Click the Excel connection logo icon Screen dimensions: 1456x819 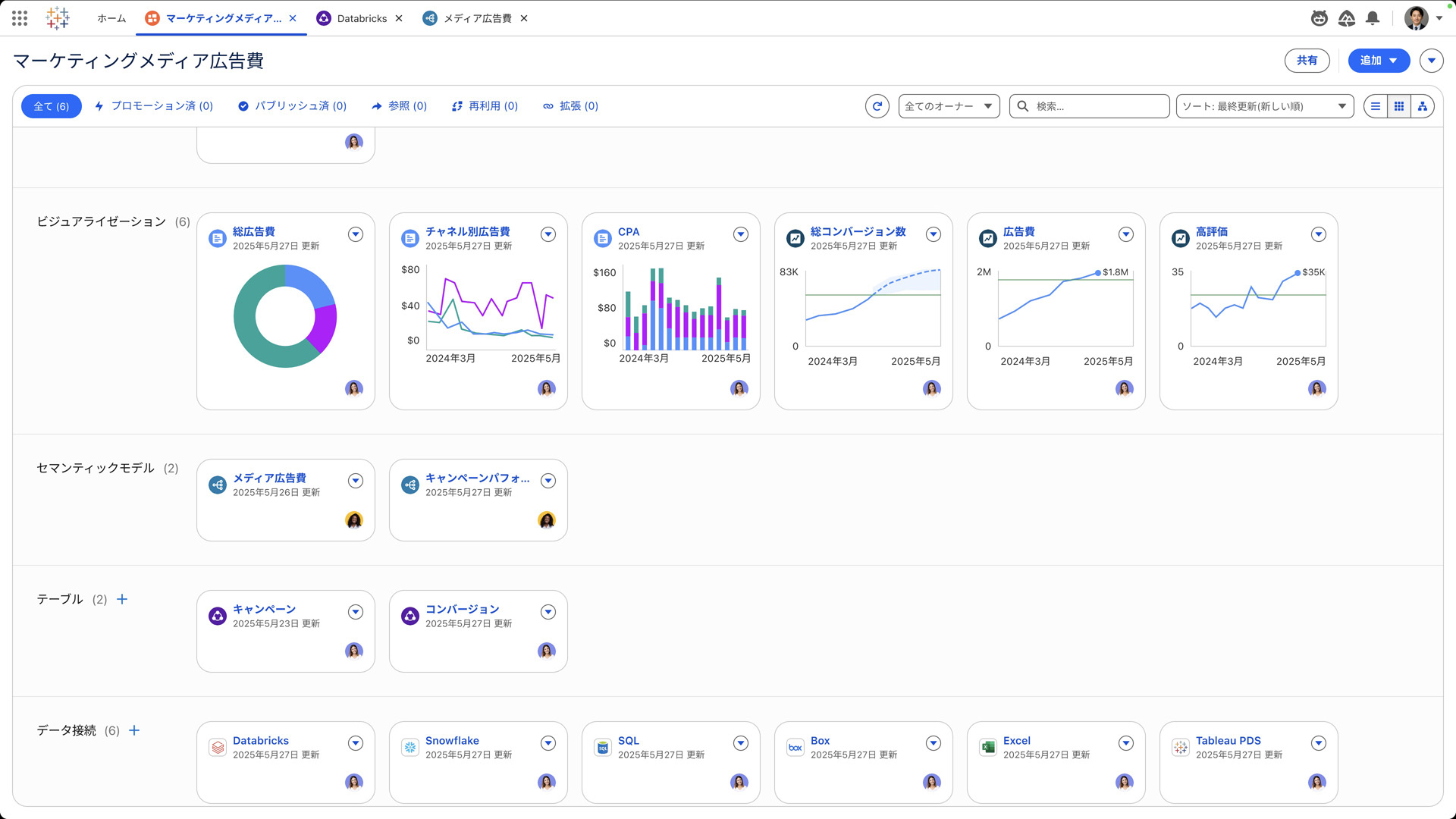pos(987,747)
